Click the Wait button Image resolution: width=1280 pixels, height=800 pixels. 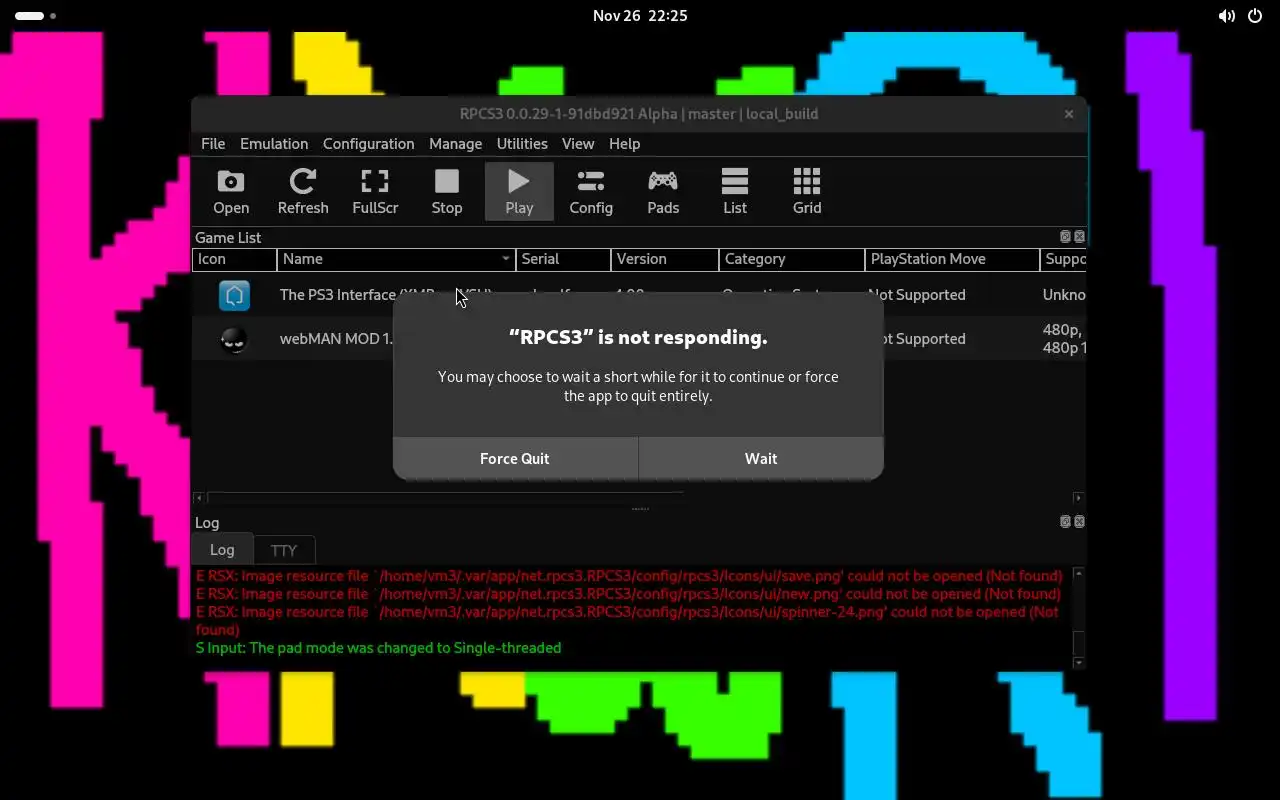coord(761,458)
